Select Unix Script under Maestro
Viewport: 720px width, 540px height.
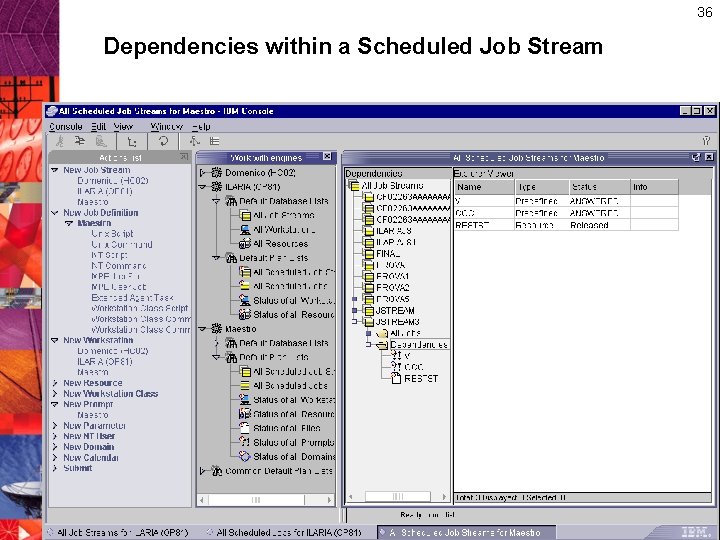tap(112, 234)
